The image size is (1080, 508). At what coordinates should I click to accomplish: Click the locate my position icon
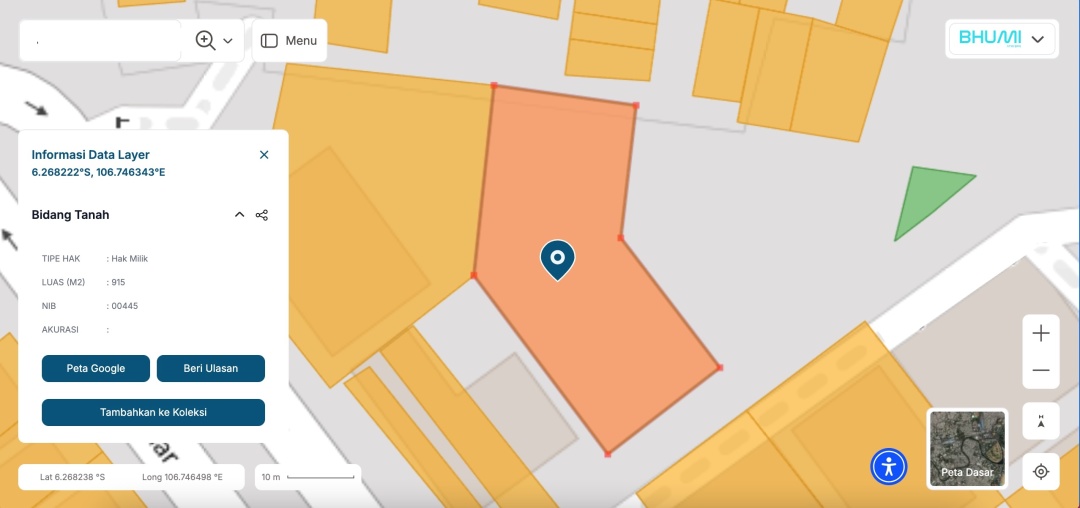click(x=1041, y=472)
